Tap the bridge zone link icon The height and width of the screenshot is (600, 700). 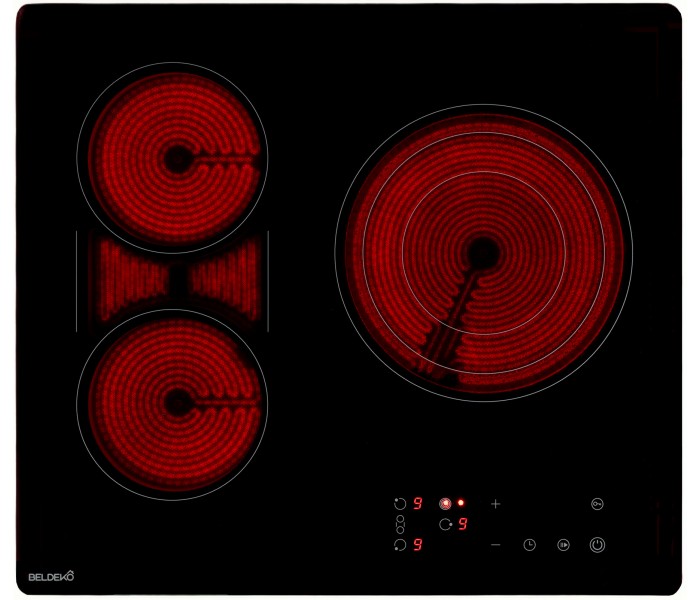tap(400, 524)
